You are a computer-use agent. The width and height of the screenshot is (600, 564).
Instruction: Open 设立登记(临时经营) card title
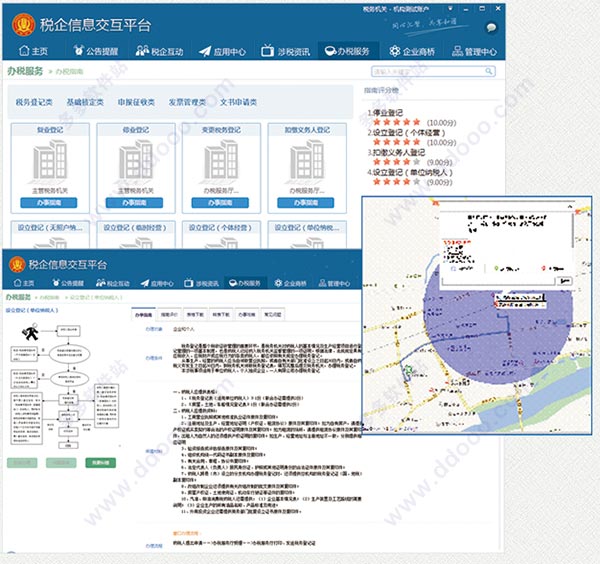135,228
